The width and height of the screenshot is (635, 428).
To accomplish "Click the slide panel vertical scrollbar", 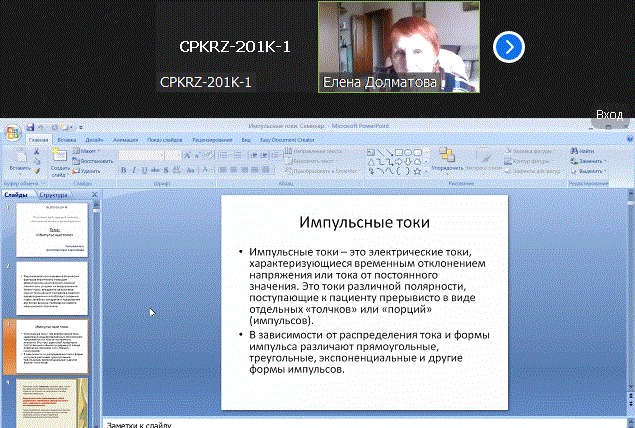I will pos(96,316).
